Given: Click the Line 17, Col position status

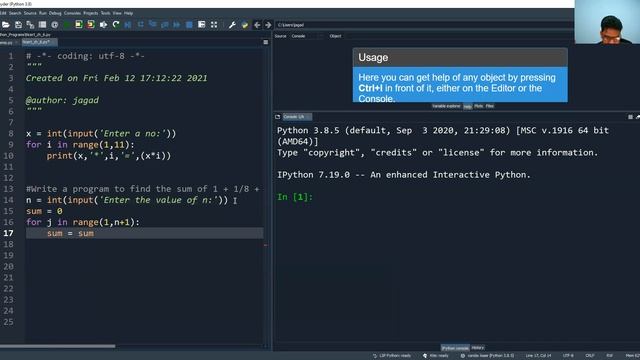Looking at the screenshot, I should (x=538, y=356).
